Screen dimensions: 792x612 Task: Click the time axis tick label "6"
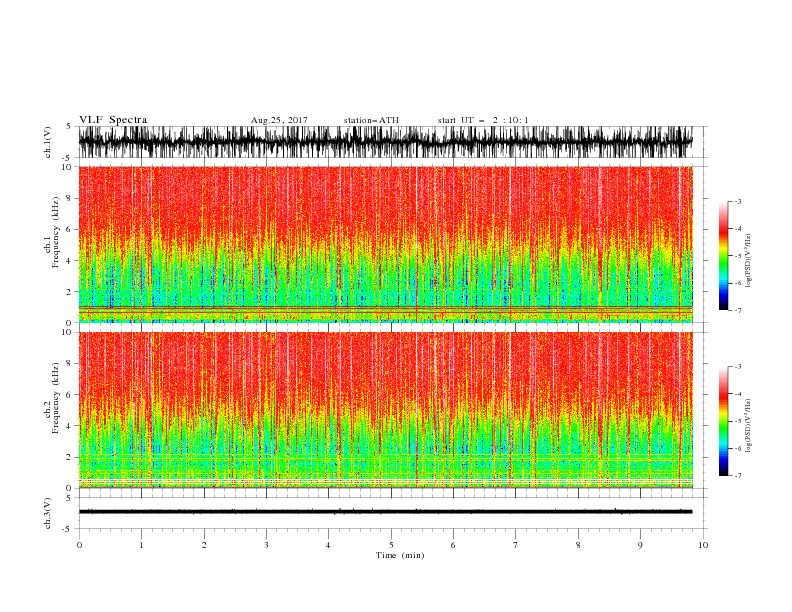coord(454,545)
